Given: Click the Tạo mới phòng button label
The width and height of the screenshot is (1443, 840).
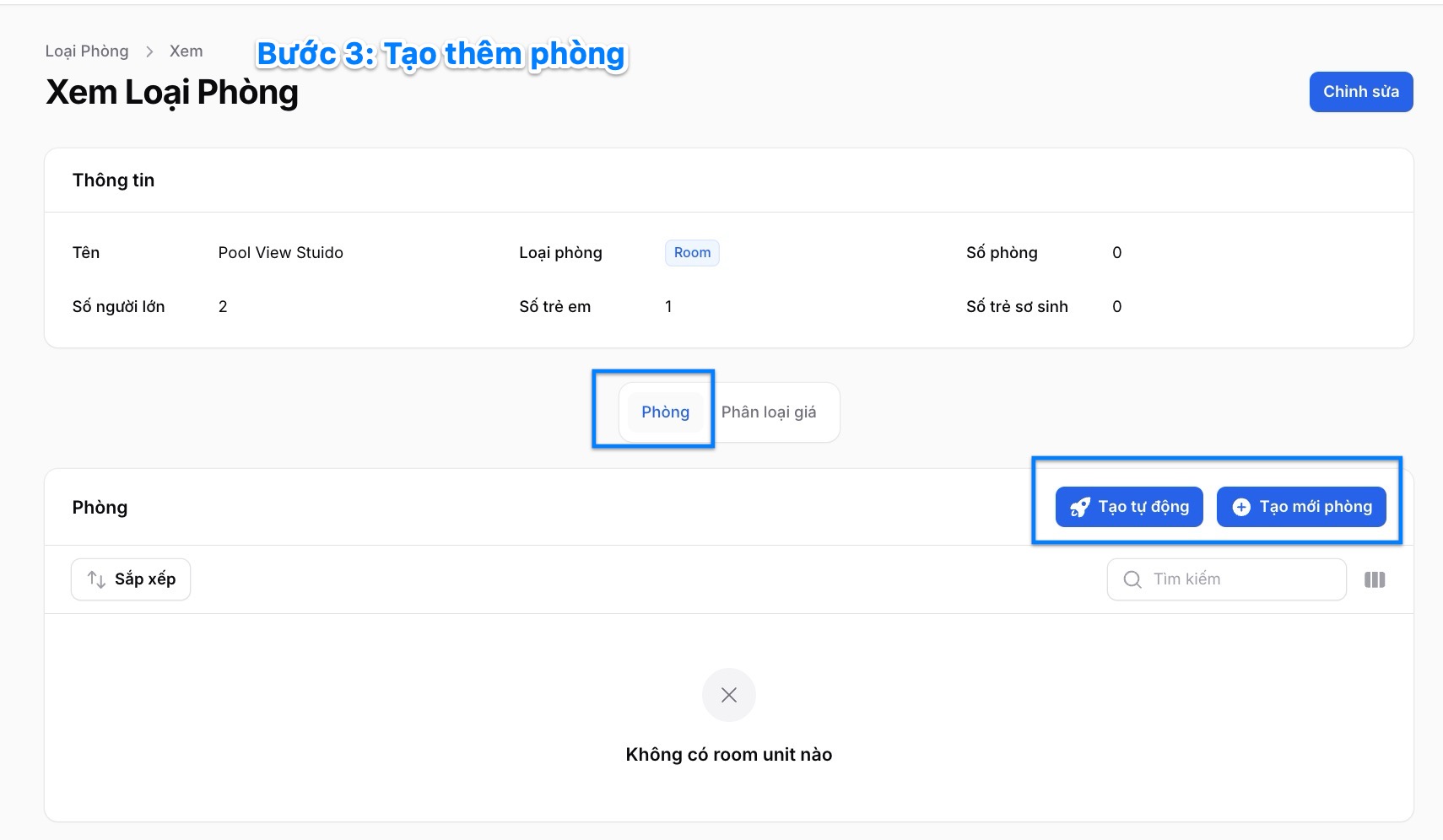Looking at the screenshot, I should pyautogui.click(x=1316, y=507).
